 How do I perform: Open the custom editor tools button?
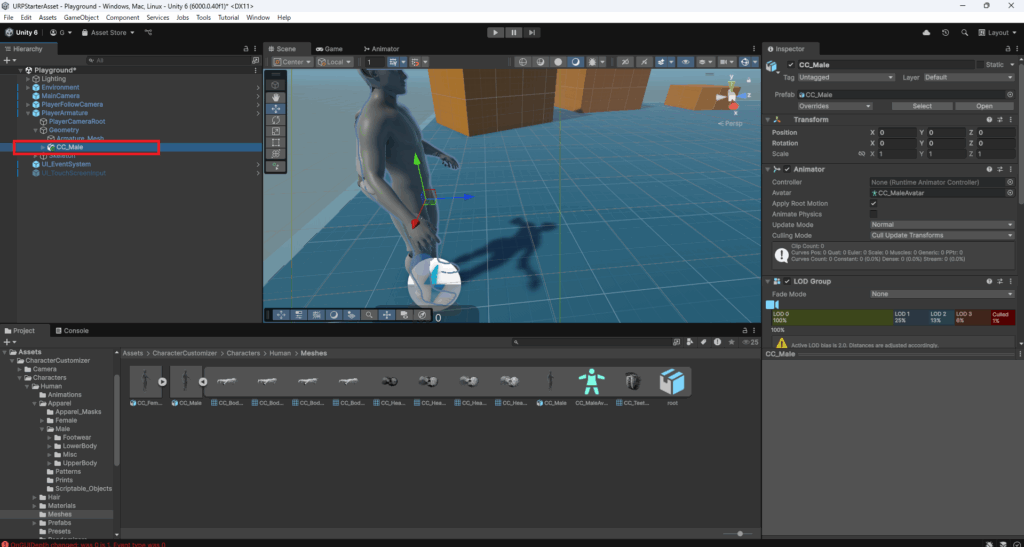pos(276,166)
